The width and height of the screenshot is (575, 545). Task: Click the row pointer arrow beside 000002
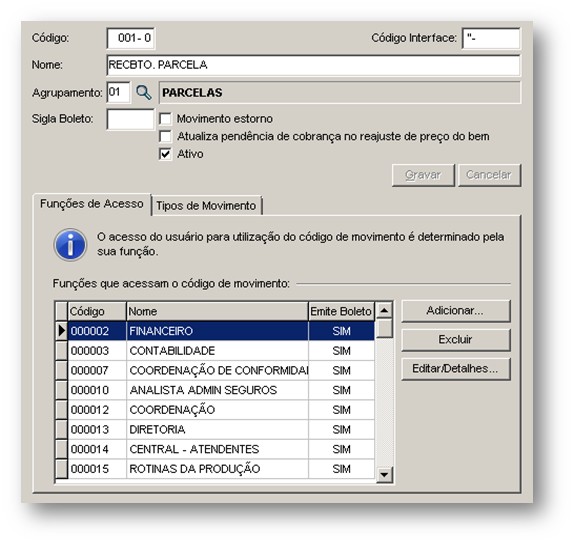point(62,331)
